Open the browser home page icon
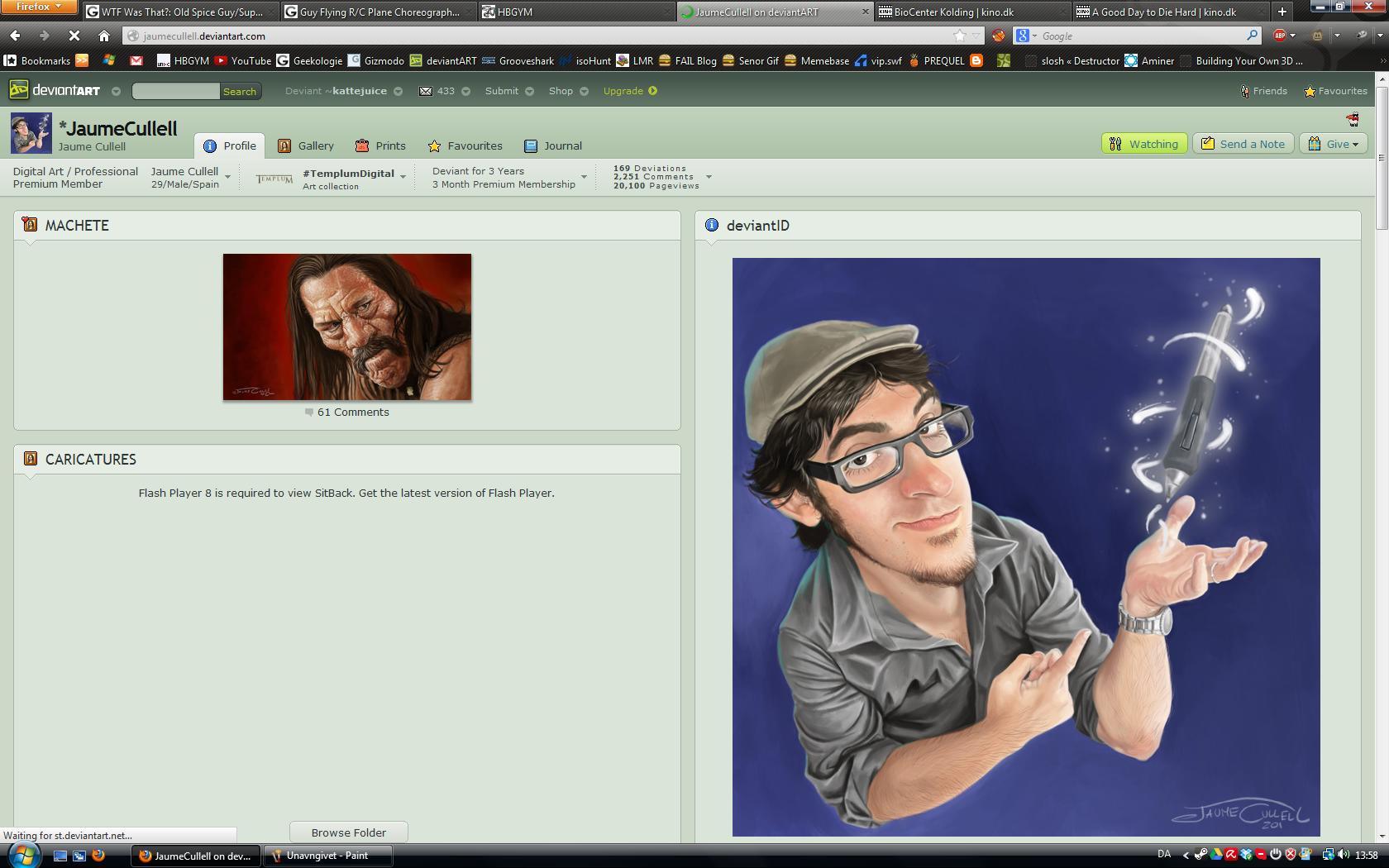The image size is (1389, 868). (x=103, y=36)
